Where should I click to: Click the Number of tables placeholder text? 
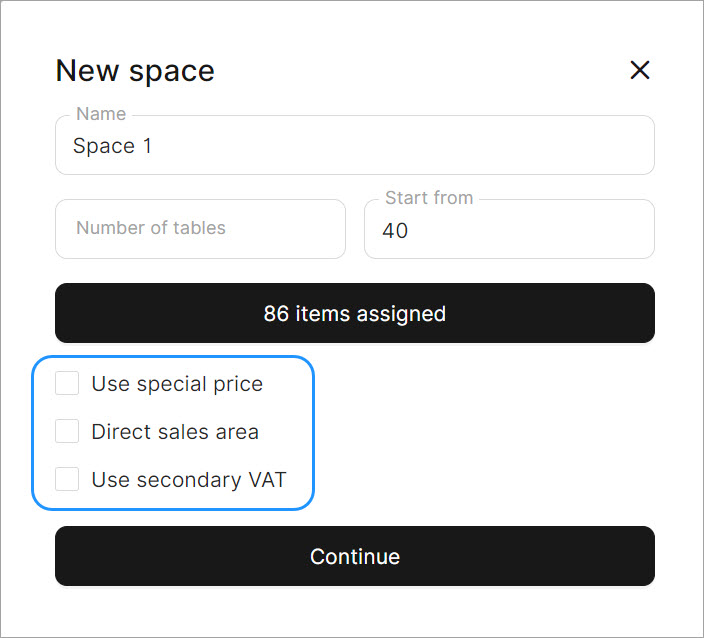(151, 228)
